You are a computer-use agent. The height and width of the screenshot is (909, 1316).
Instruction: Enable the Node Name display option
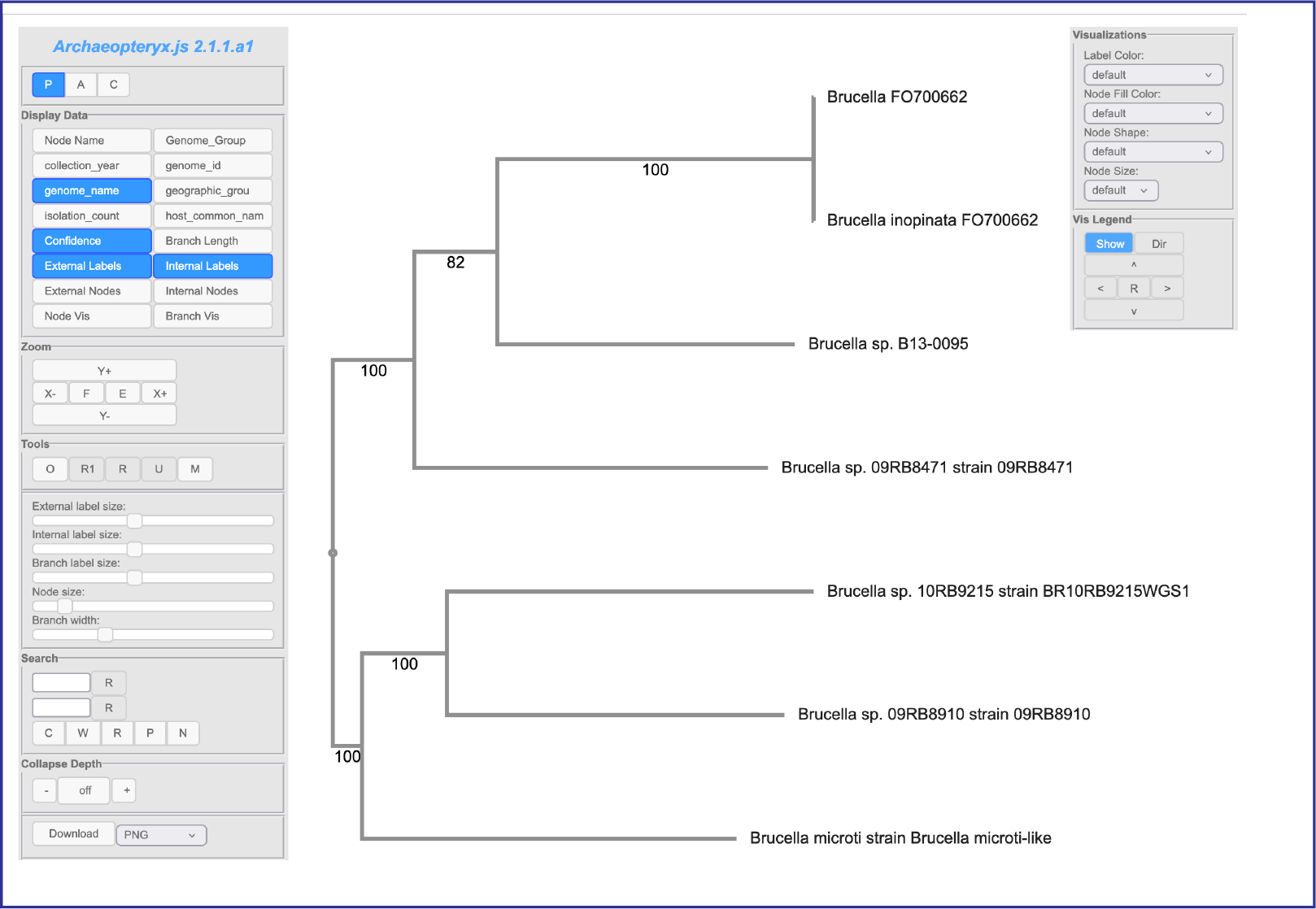pyautogui.click(x=92, y=141)
